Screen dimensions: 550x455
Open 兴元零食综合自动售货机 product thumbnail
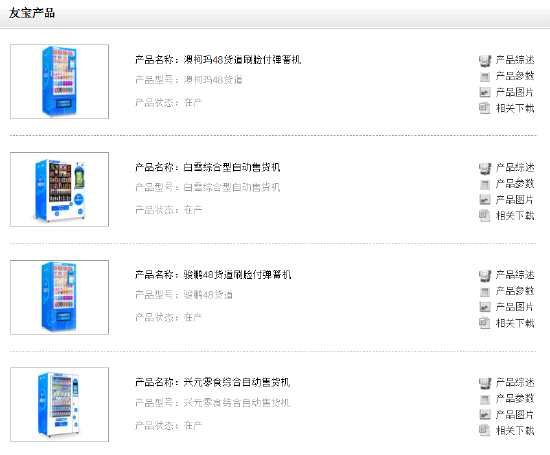60,404
